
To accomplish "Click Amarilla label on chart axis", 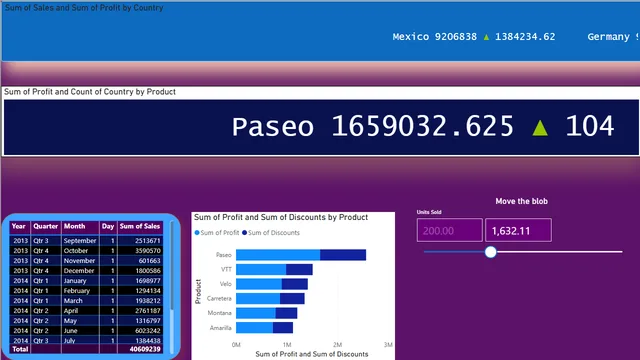I will tap(220, 328).
